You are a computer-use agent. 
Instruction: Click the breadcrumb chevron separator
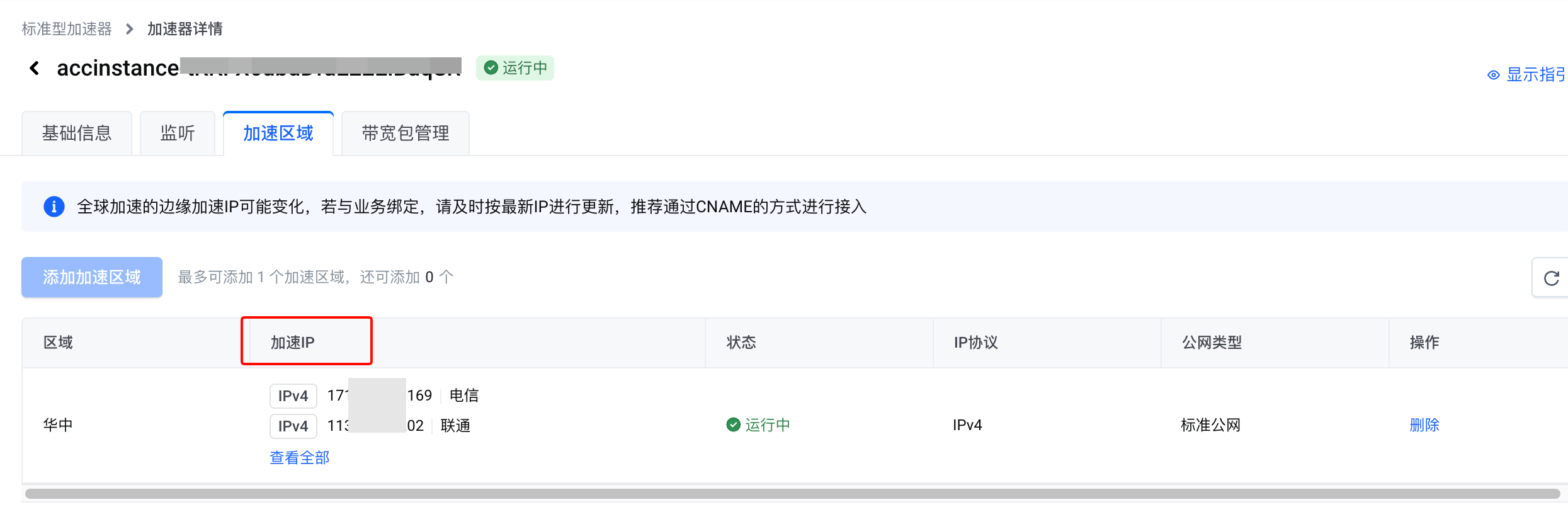point(130,29)
